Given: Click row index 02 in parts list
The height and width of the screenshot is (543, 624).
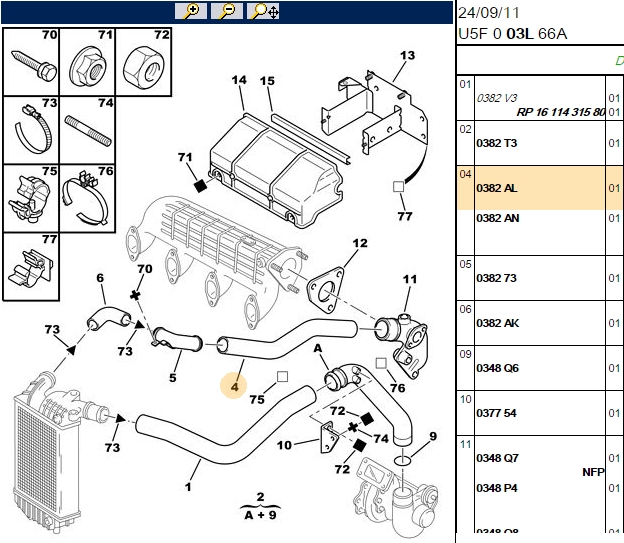Looking at the screenshot, I should (465, 129).
